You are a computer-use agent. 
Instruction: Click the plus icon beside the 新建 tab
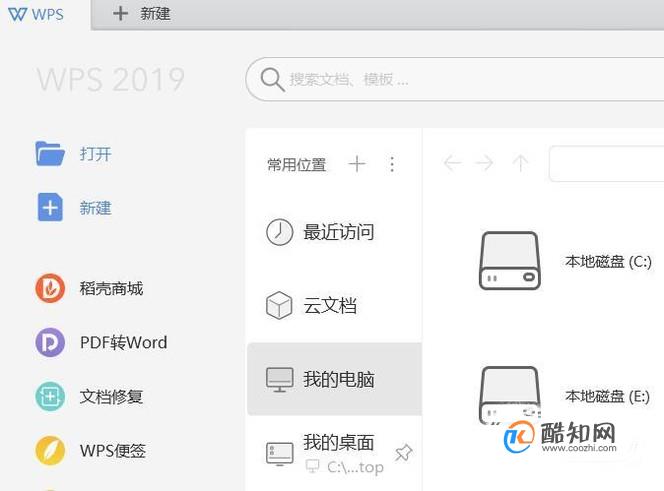pos(120,14)
